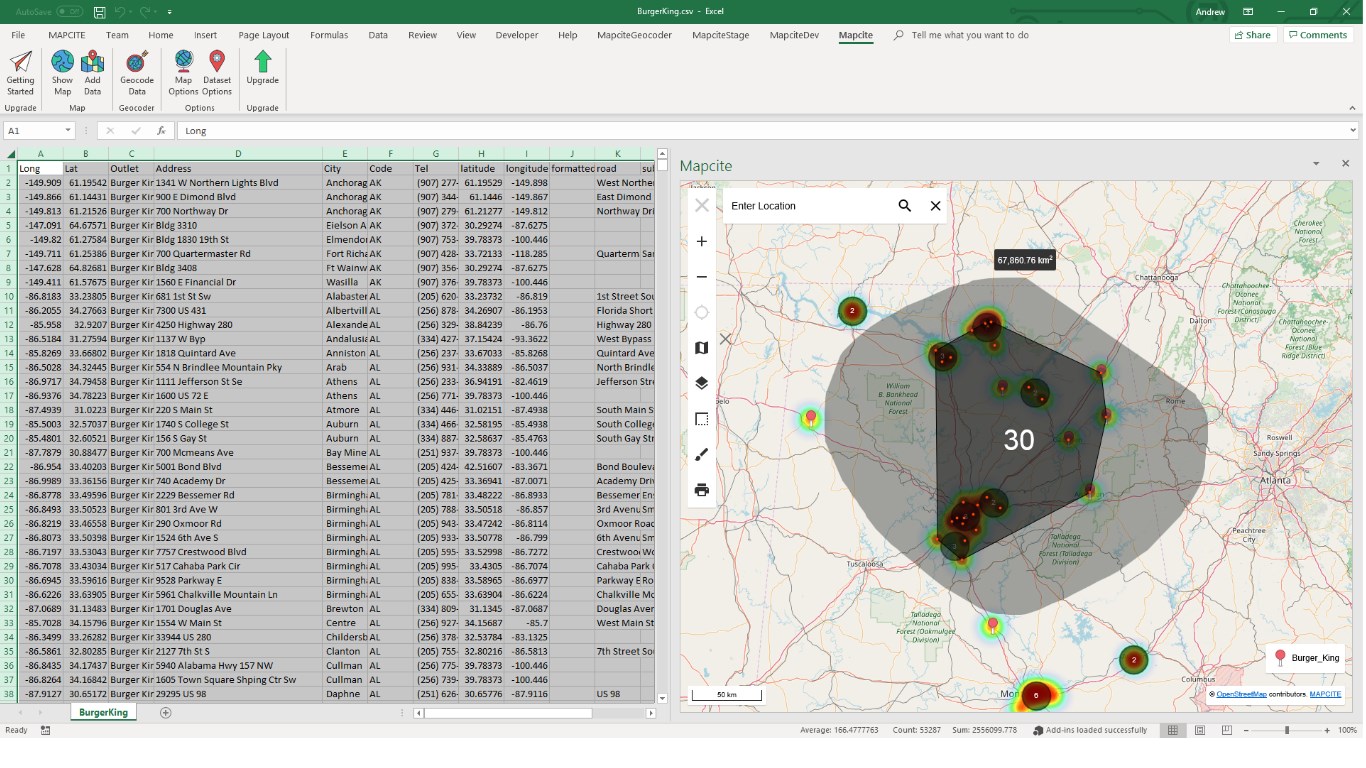Open Dataset Options in the ribbon
This screenshot has width=1366, height=768.
[x=217, y=72]
